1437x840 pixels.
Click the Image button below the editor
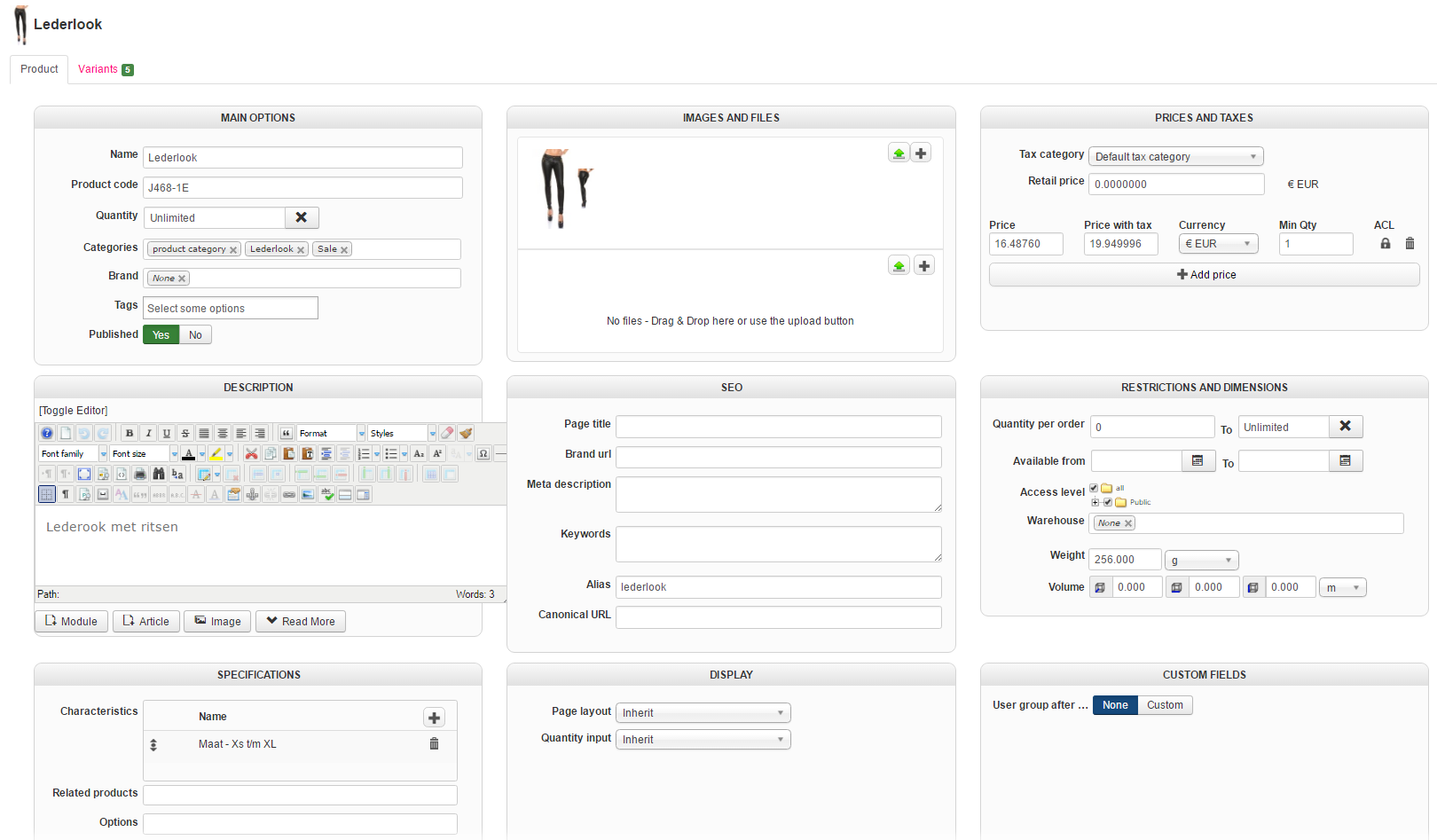coord(218,622)
